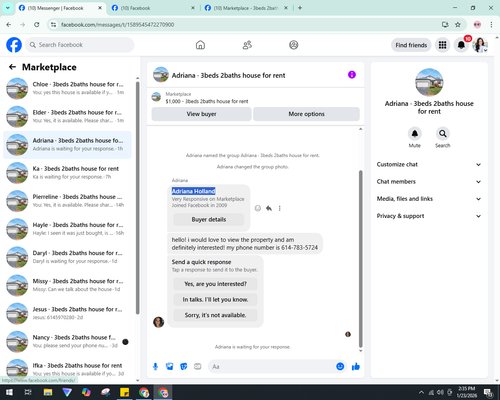
Task: Switch to the Marketplace 3beds tab
Action: point(246,8)
